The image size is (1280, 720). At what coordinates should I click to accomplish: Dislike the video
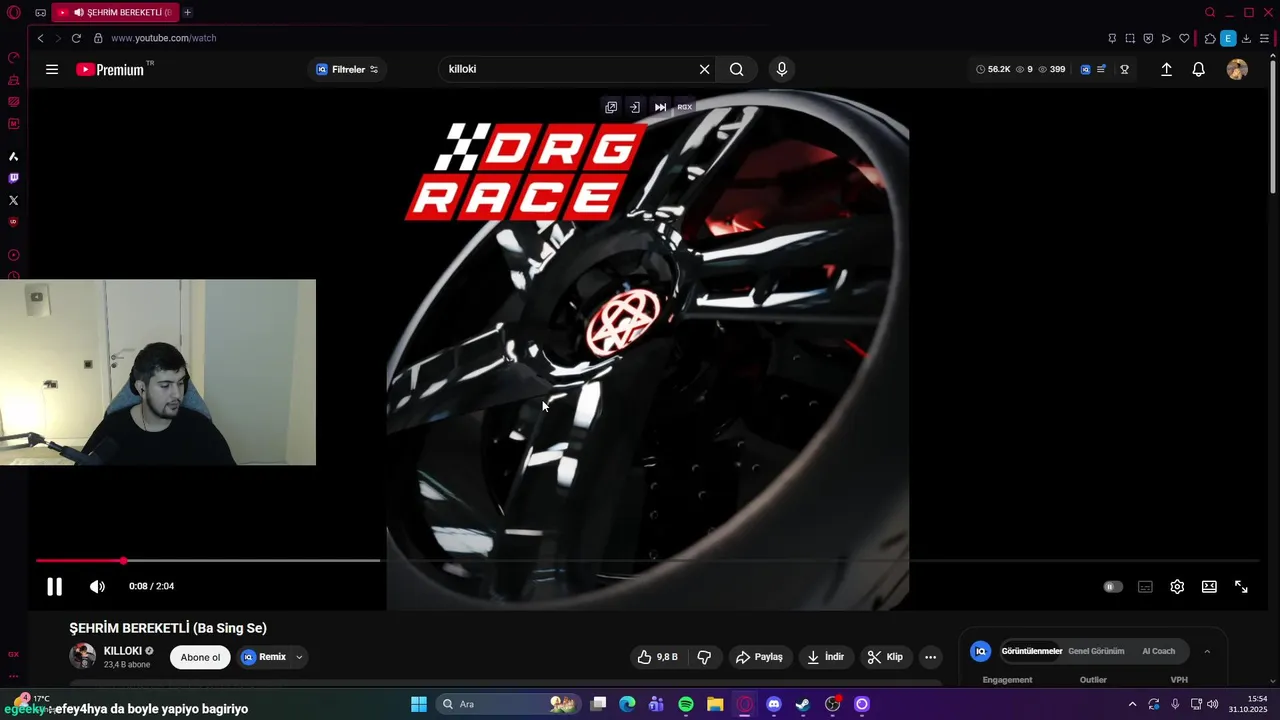[x=704, y=657]
